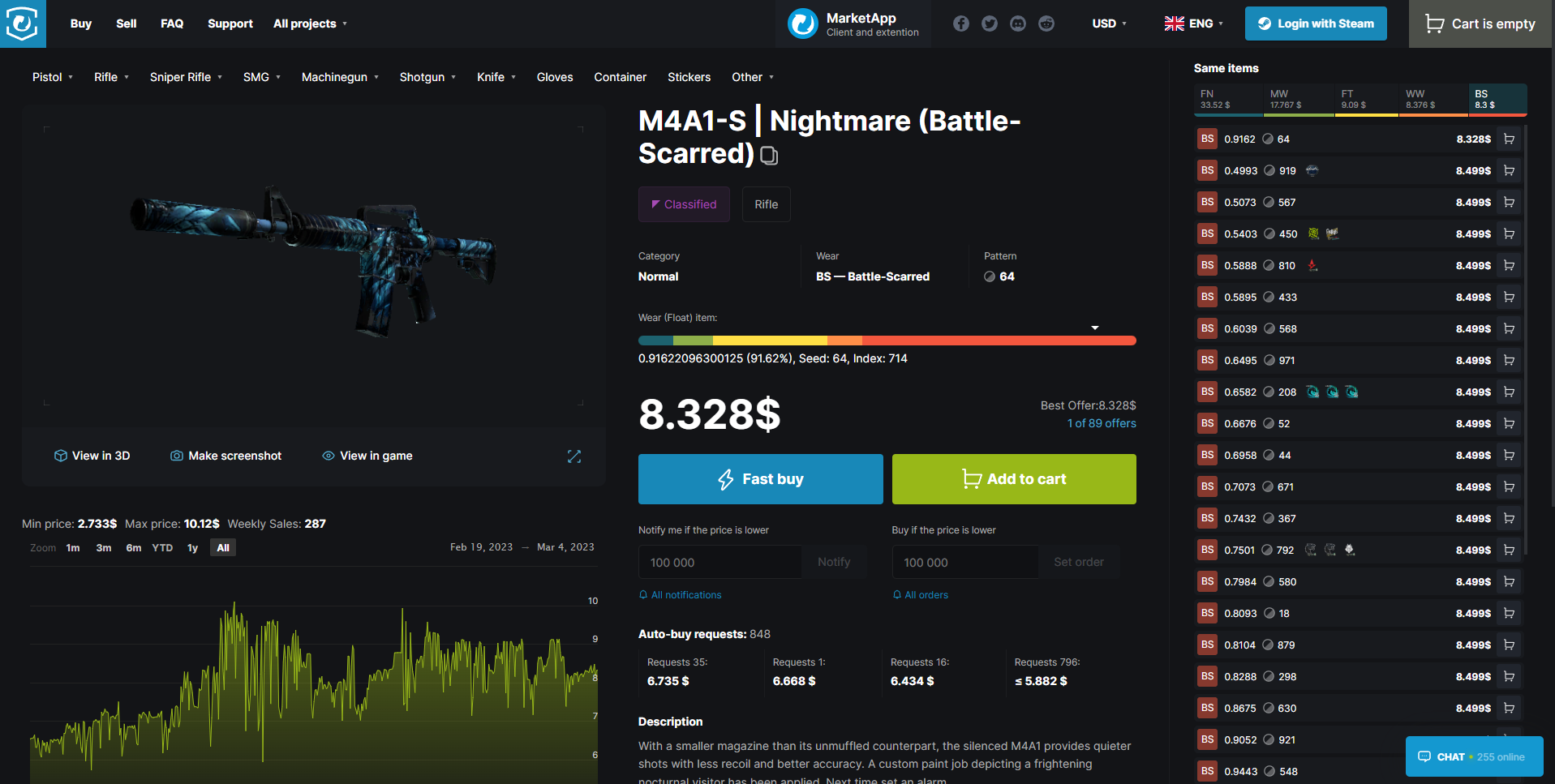
Task: Open the Container category
Action: pyautogui.click(x=621, y=77)
